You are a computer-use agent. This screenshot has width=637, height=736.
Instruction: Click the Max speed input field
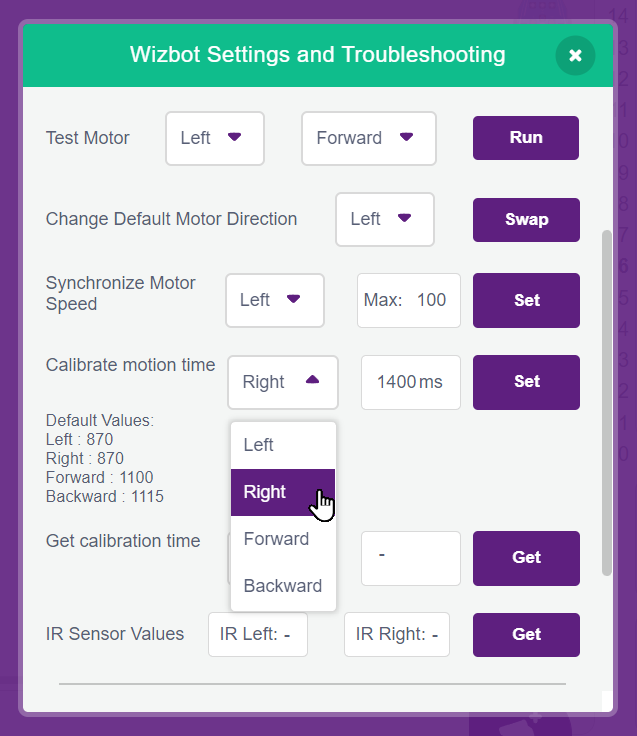pyautogui.click(x=409, y=300)
